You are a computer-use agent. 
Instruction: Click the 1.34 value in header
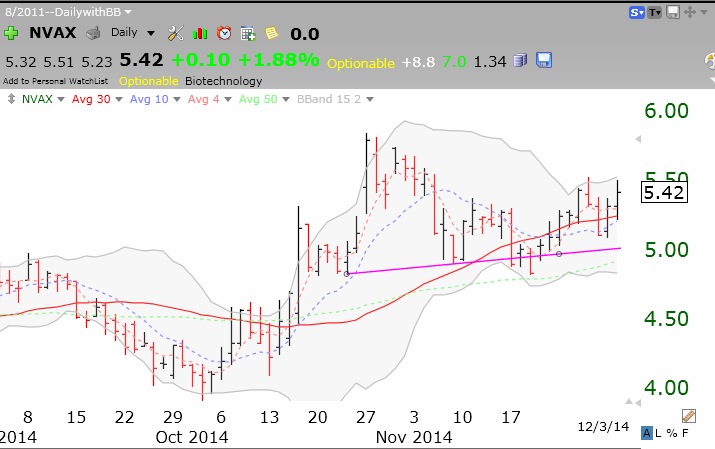coord(490,62)
